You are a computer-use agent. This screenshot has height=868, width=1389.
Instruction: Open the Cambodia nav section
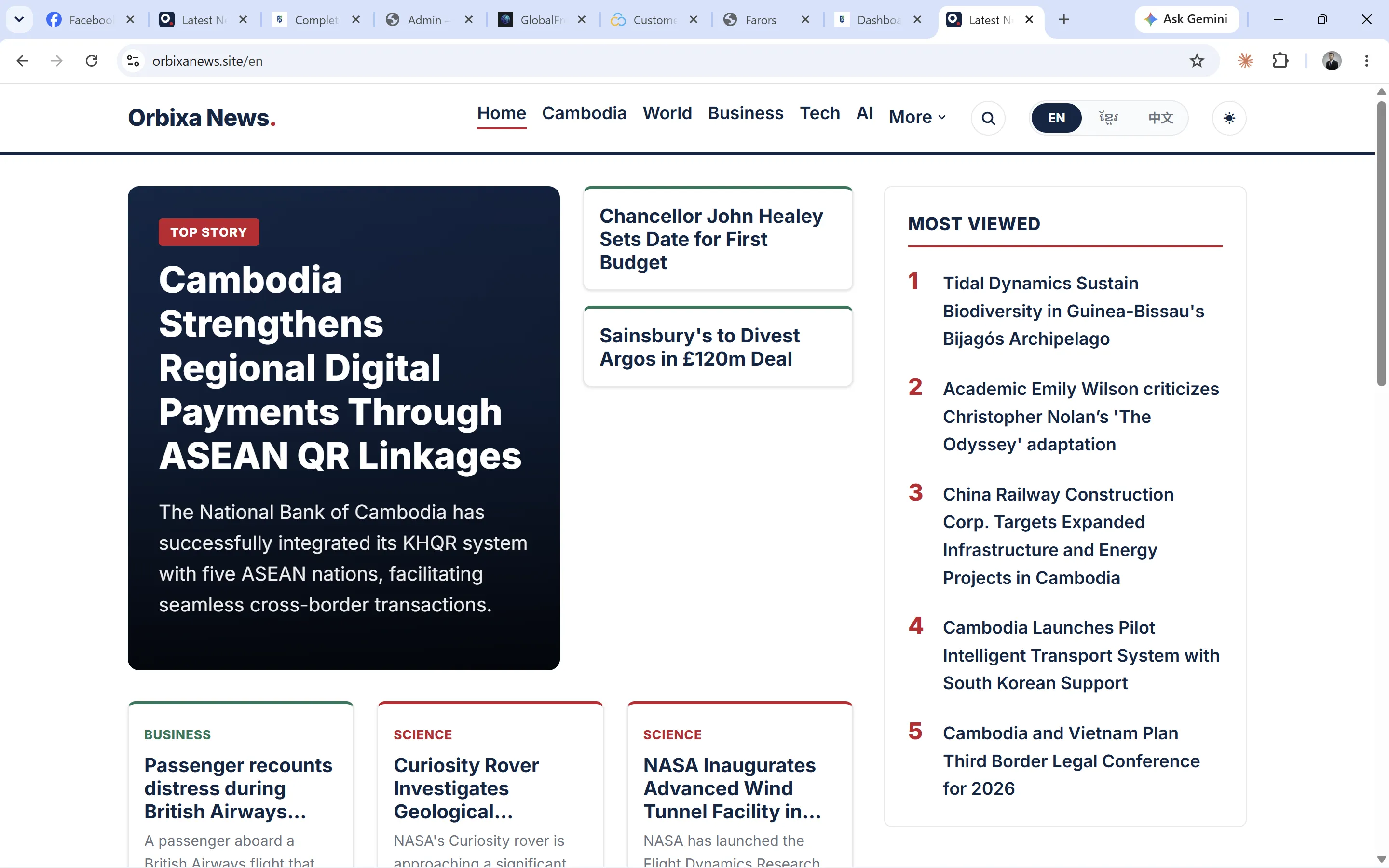[x=585, y=114]
